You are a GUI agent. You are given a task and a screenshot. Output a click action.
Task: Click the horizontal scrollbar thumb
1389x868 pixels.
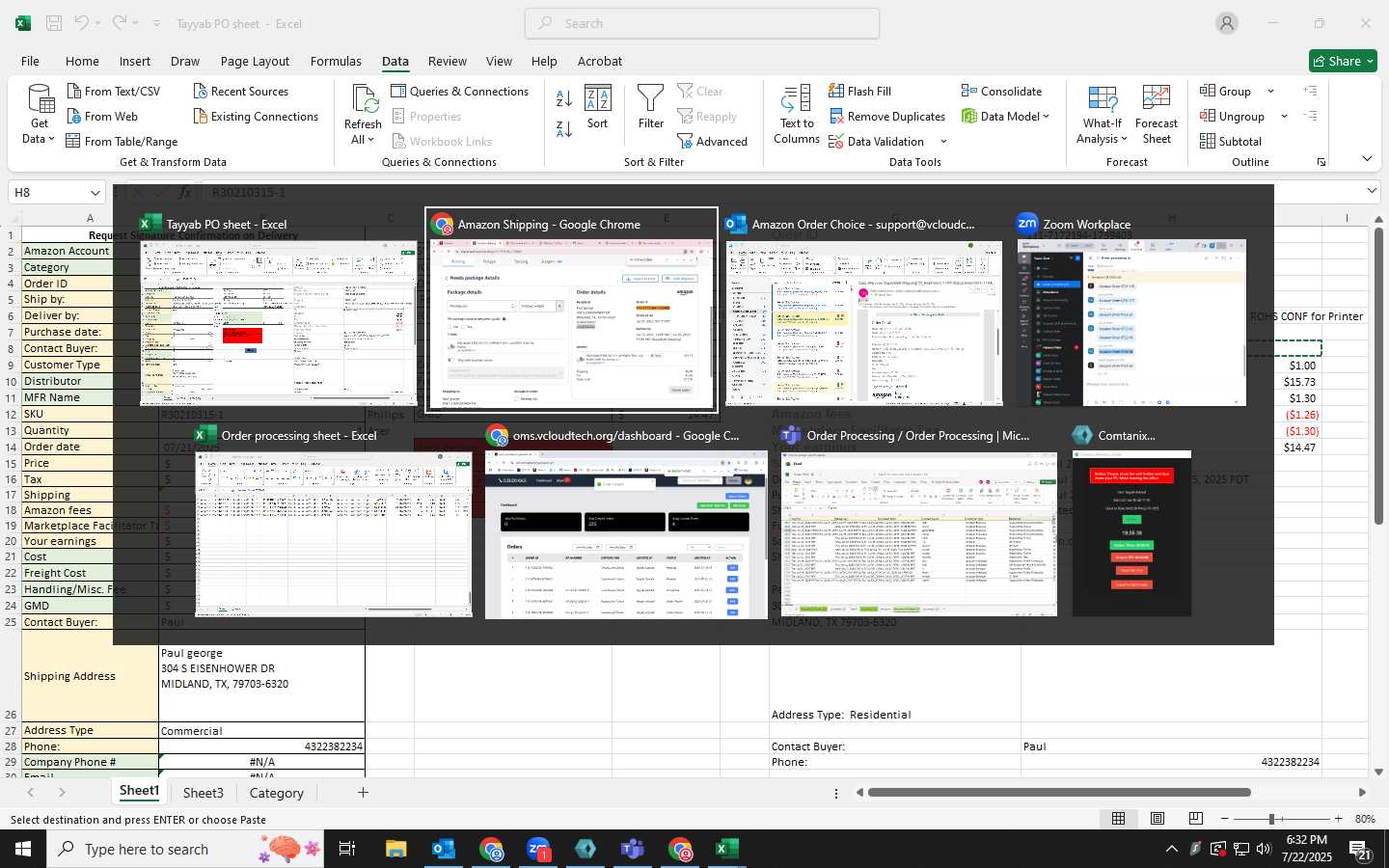[1059, 793]
